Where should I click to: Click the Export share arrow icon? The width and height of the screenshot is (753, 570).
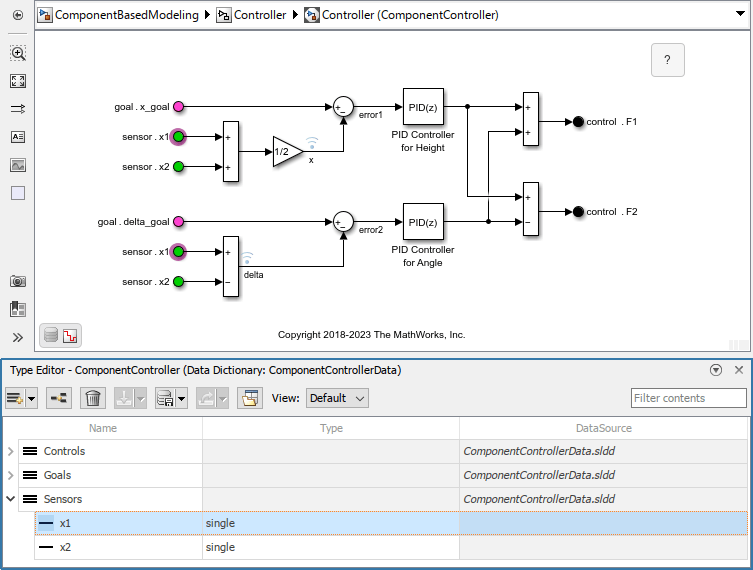tap(206, 398)
